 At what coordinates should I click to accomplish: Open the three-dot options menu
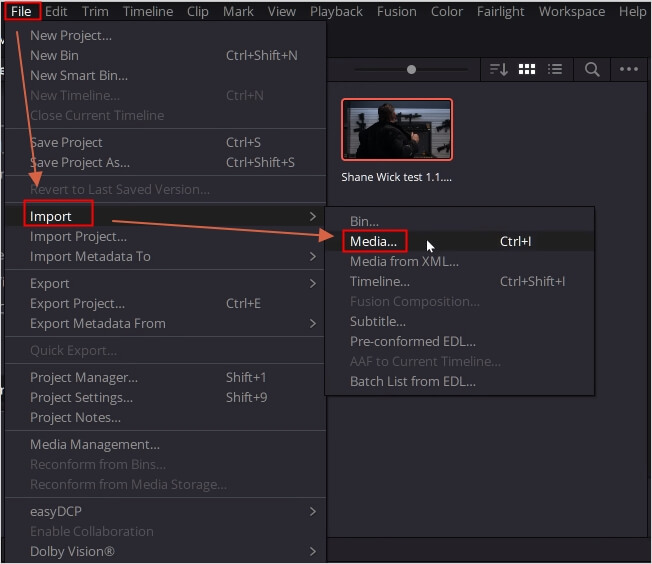pos(629,69)
